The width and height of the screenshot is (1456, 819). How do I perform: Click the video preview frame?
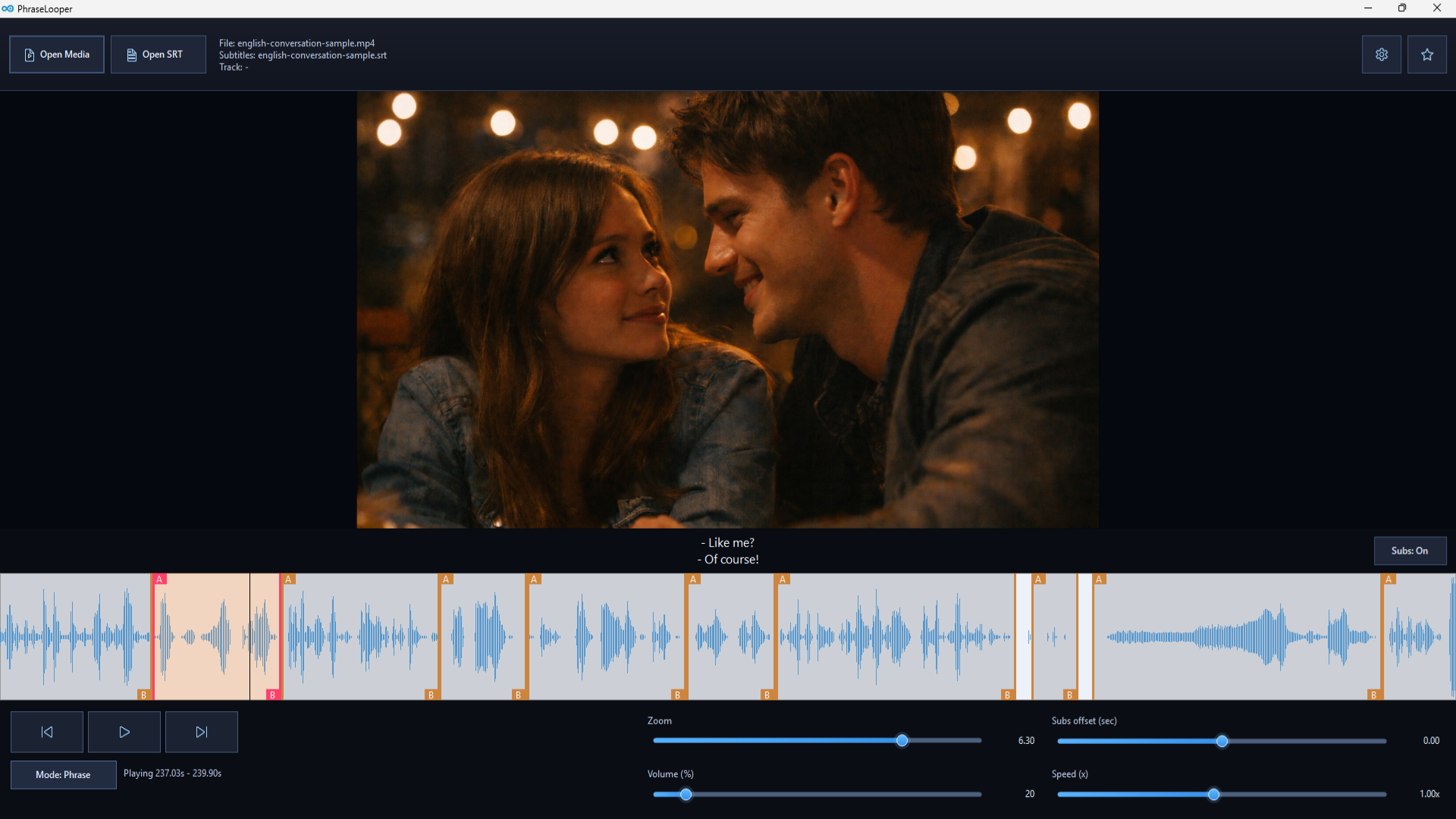point(727,309)
